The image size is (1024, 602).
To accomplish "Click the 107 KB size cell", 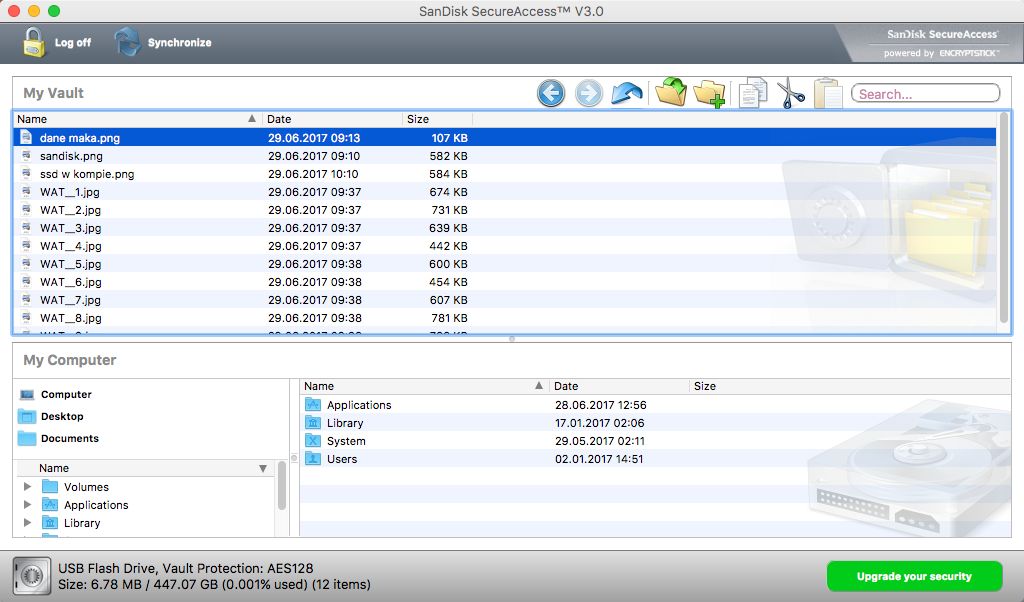I will 449,137.
